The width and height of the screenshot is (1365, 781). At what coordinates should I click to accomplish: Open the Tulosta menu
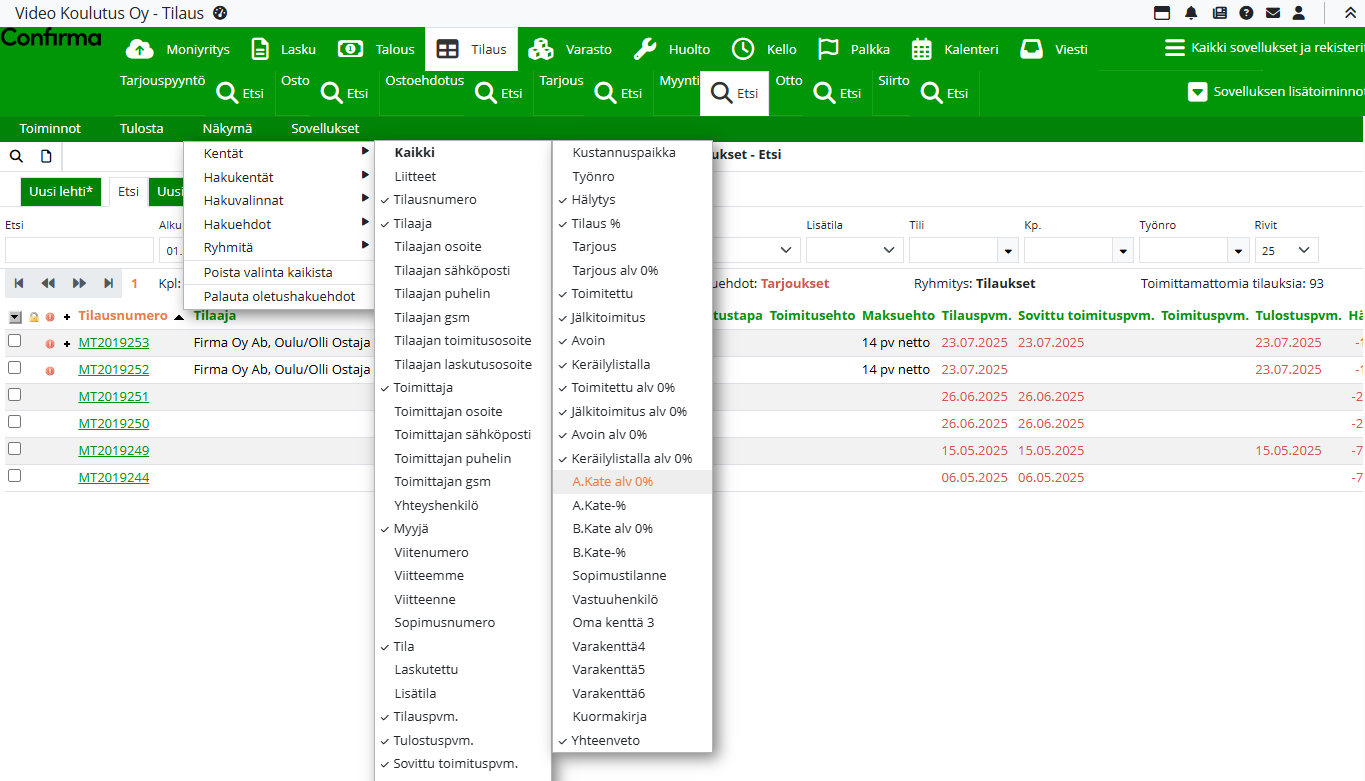pyautogui.click(x=141, y=128)
